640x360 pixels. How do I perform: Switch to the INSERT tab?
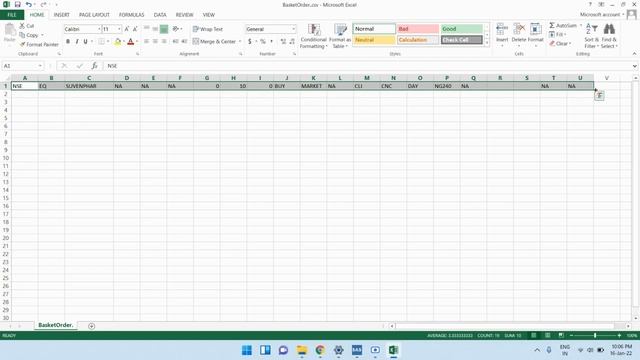[x=62, y=15]
